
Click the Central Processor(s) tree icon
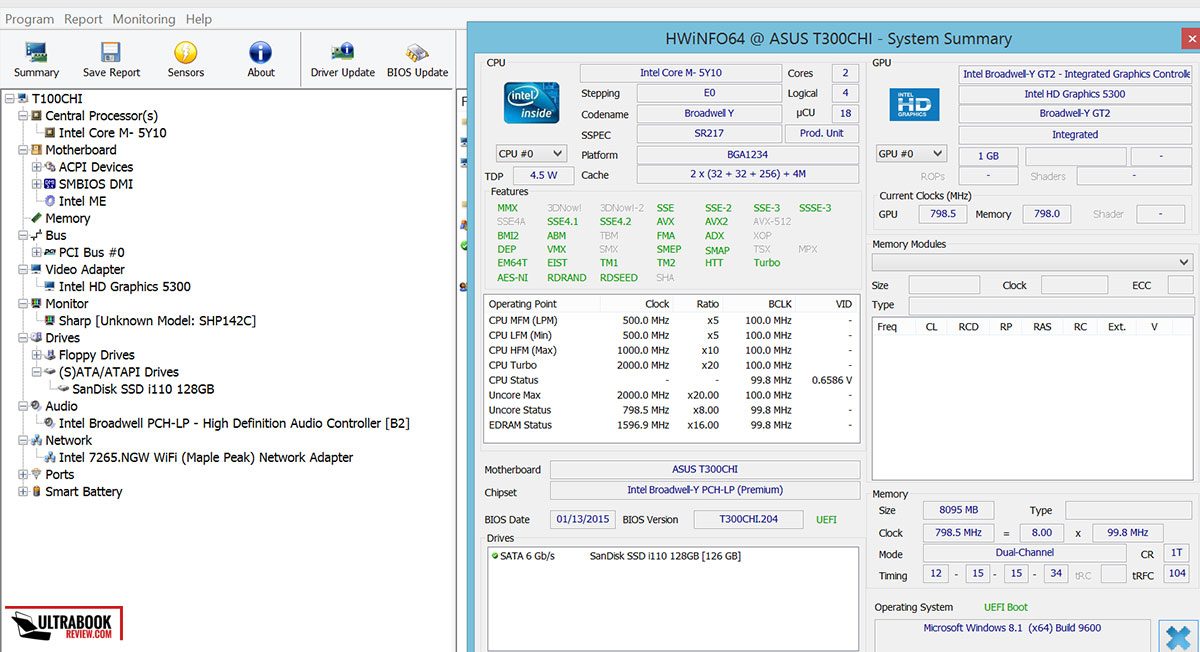[x=37, y=116]
